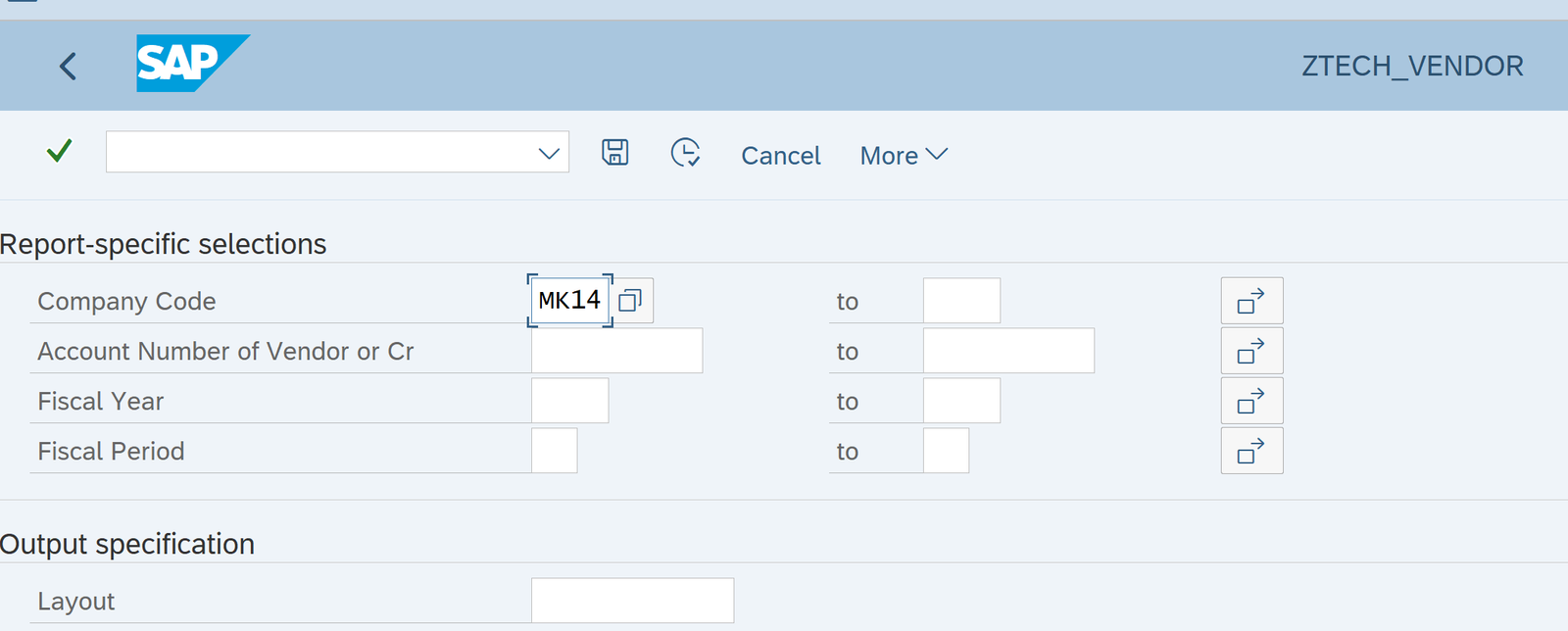Screen dimensions: 1568x631
Task: Click the Fiscal Year from field
Action: click(569, 401)
